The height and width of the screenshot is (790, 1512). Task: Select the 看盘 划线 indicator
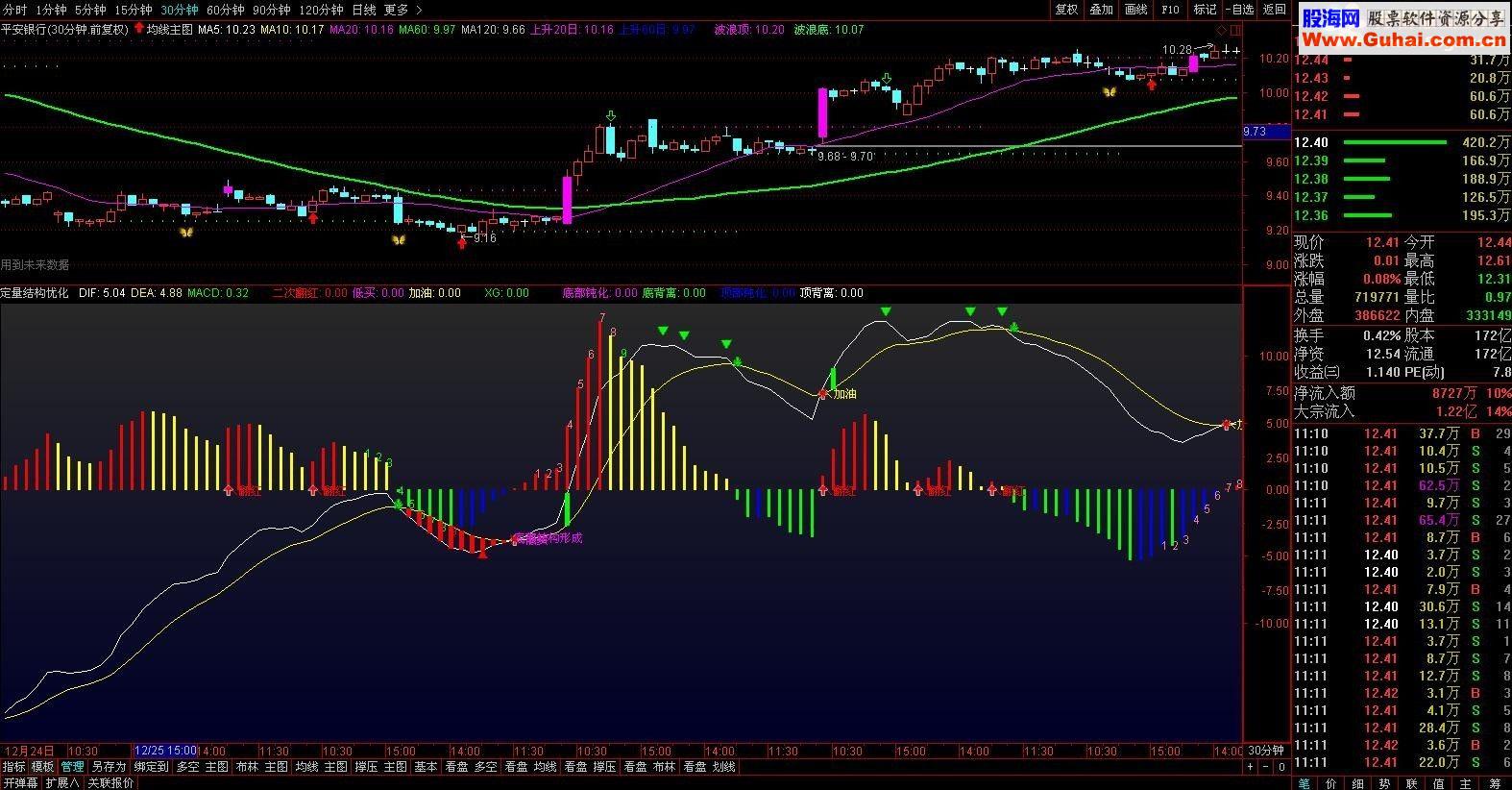click(709, 767)
